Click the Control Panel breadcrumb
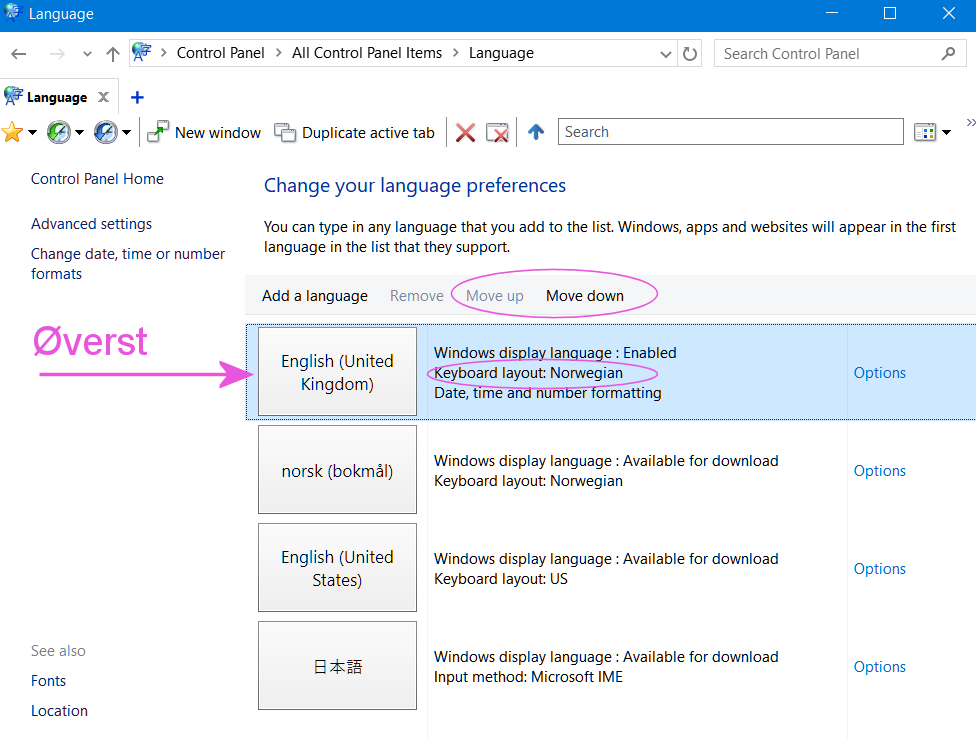This screenshot has height=738, width=976. coord(220,53)
